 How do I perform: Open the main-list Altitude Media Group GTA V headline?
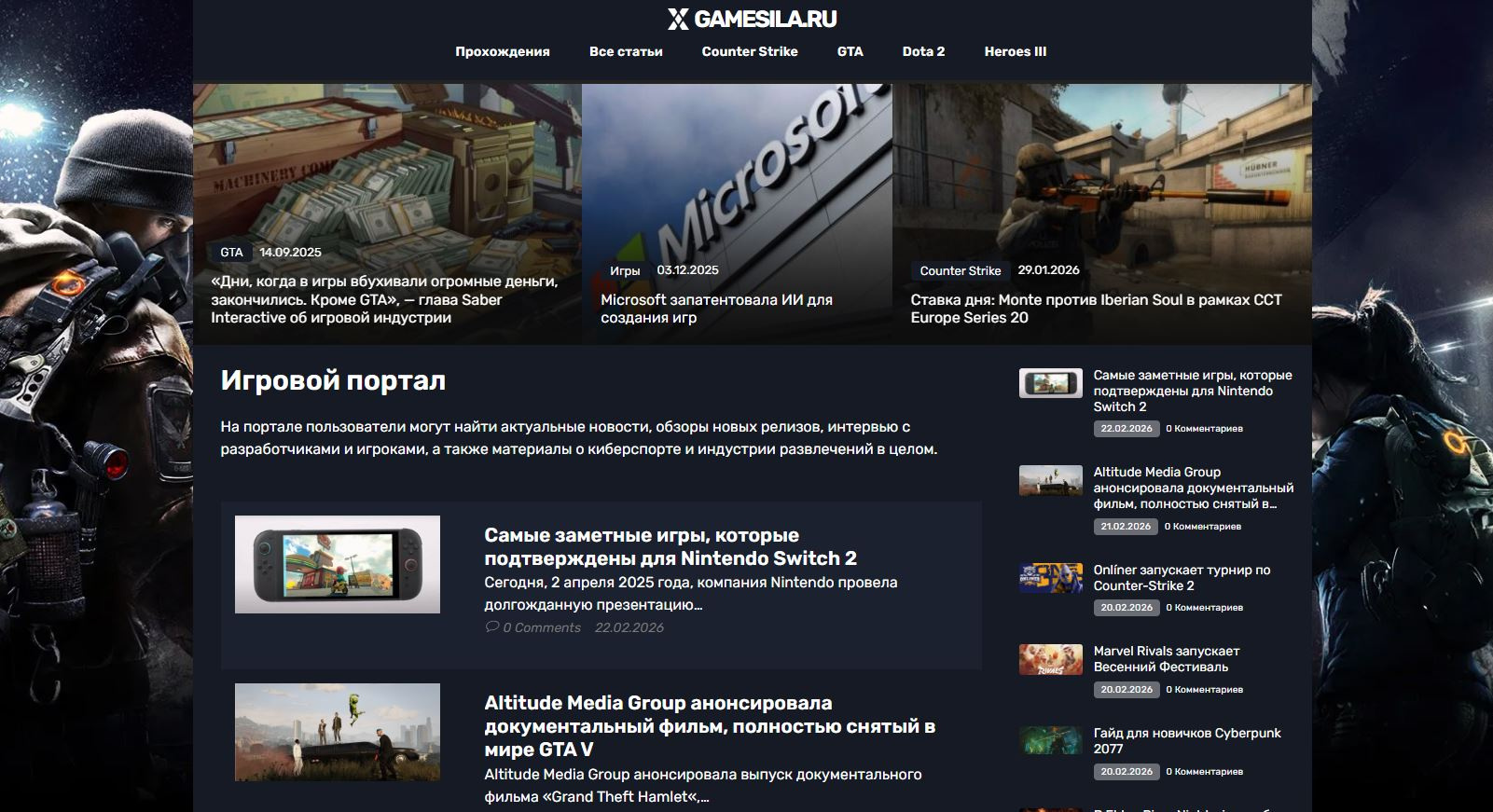coord(710,726)
